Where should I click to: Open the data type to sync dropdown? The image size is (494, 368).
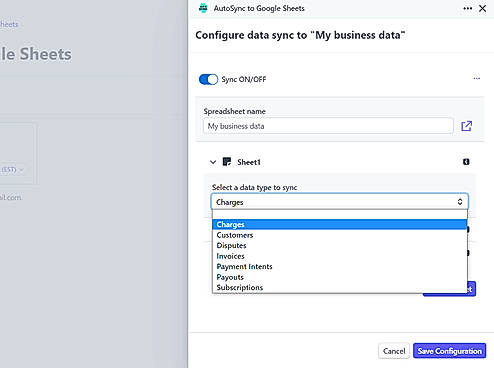click(340, 202)
